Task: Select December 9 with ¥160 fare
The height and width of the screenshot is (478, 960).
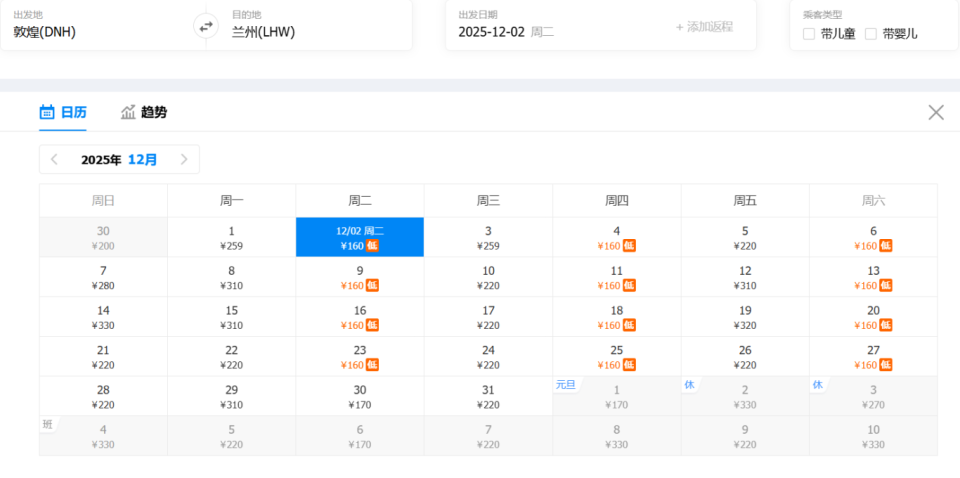Action: point(360,277)
